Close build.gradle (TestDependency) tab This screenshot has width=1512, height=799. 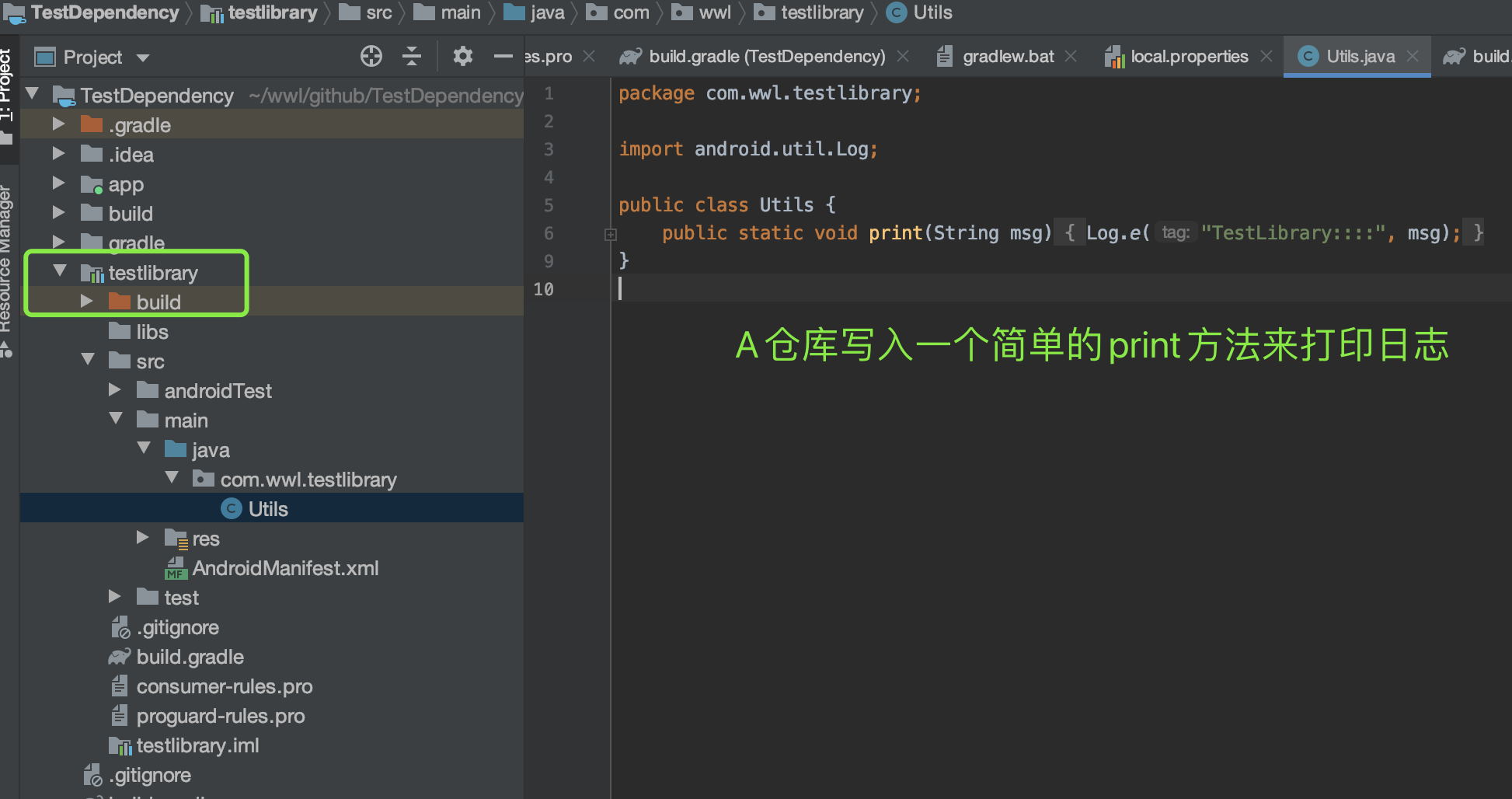click(x=903, y=57)
